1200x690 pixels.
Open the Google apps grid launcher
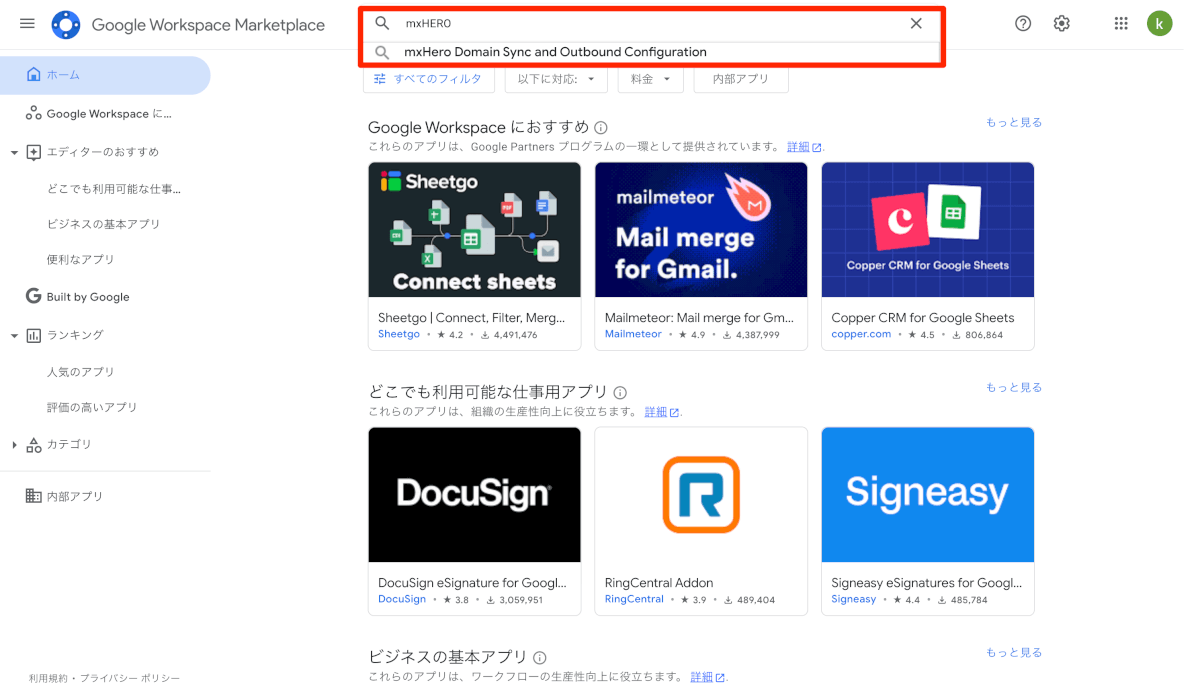[x=1121, y=24]
